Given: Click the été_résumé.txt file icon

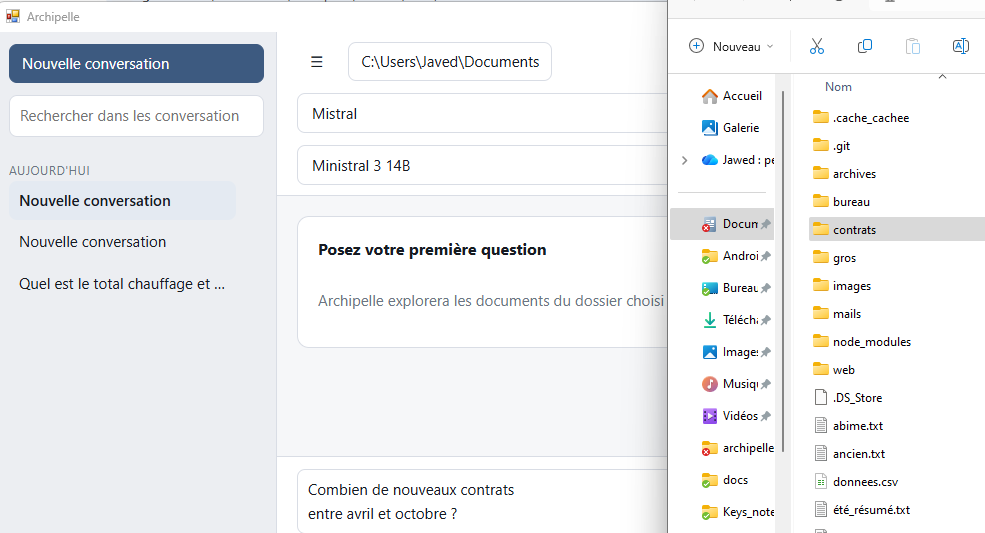Looking at the screenshot, I should pos(820,509).
